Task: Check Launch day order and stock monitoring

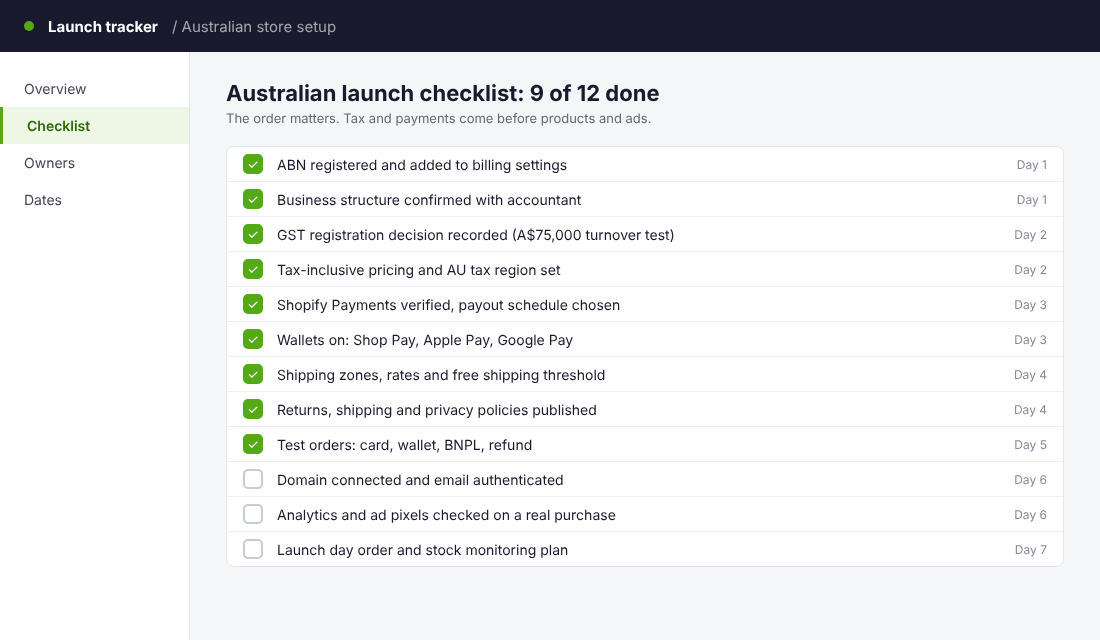Action: (x=253, y=549)
